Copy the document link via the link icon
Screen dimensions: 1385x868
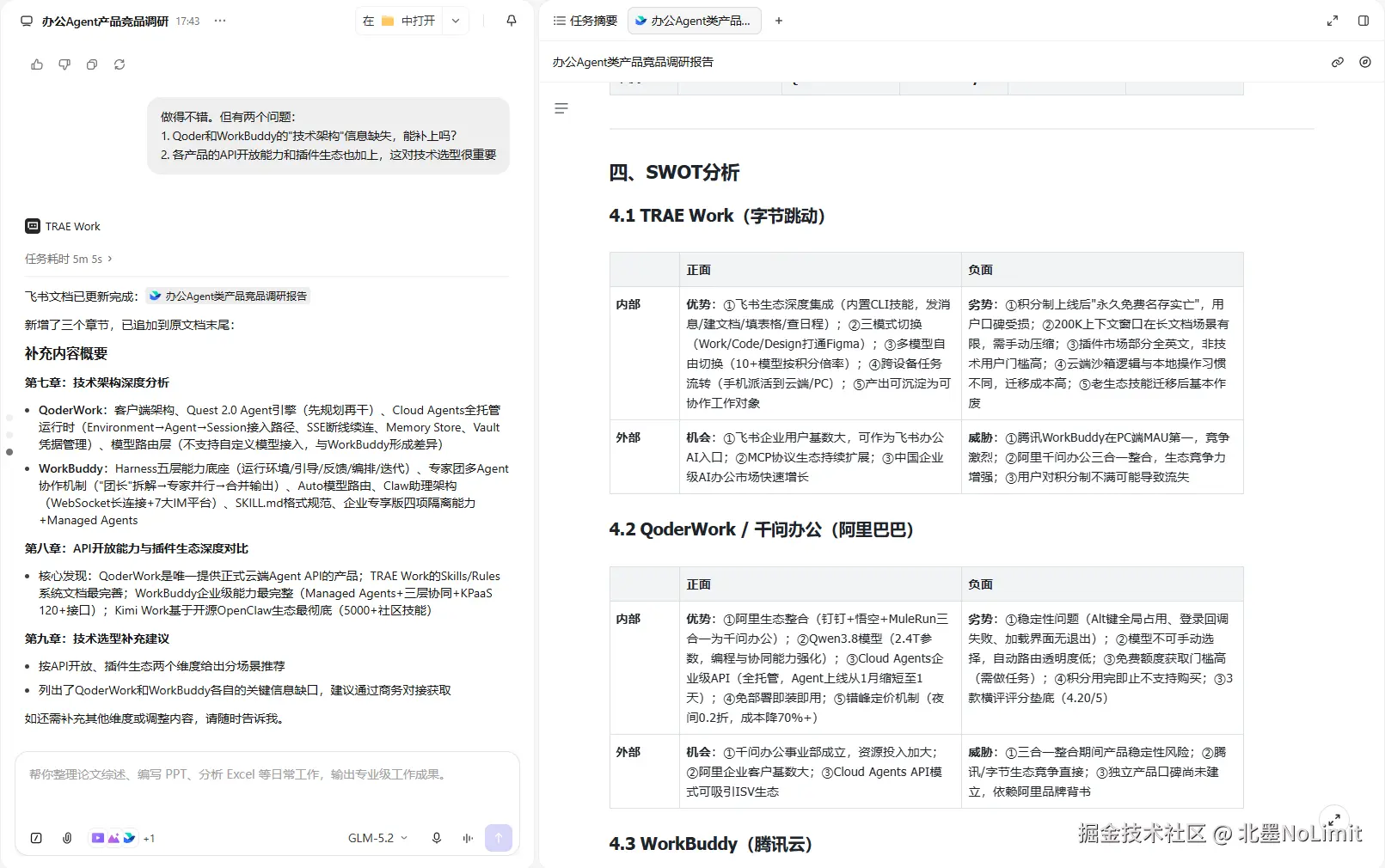click(x=1338, y=62)
